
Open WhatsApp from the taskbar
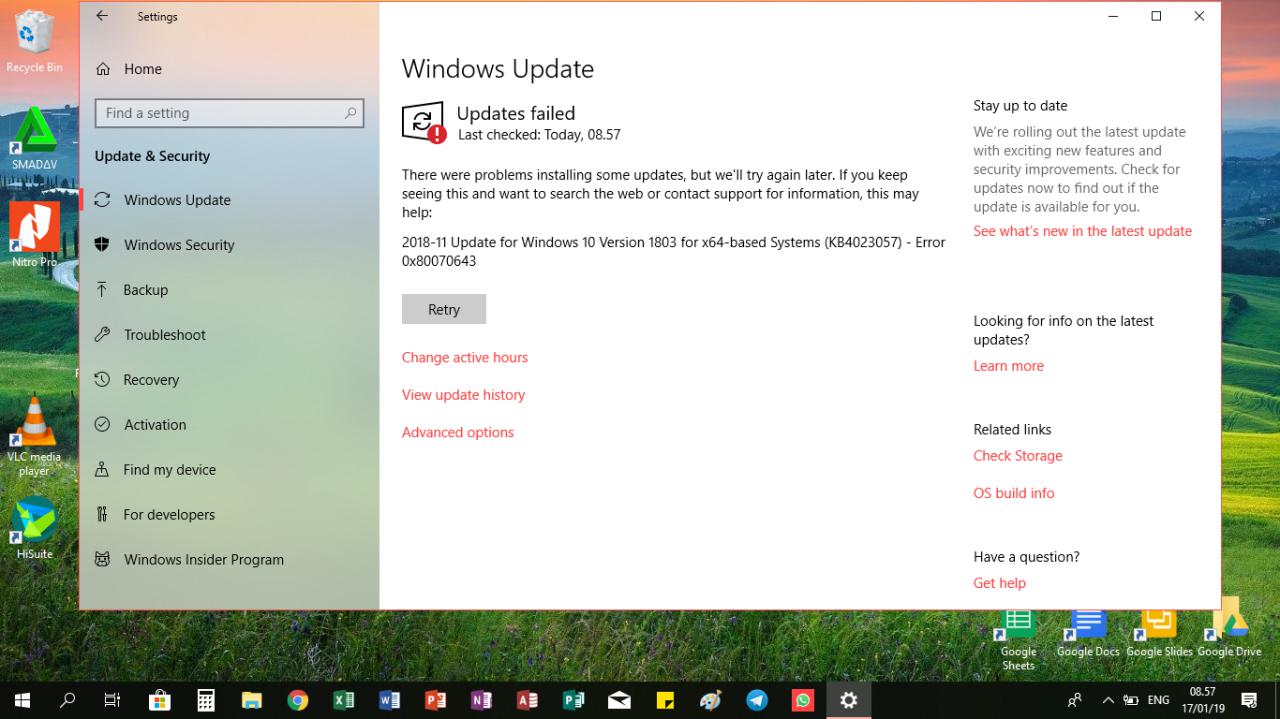coord(803,701)
